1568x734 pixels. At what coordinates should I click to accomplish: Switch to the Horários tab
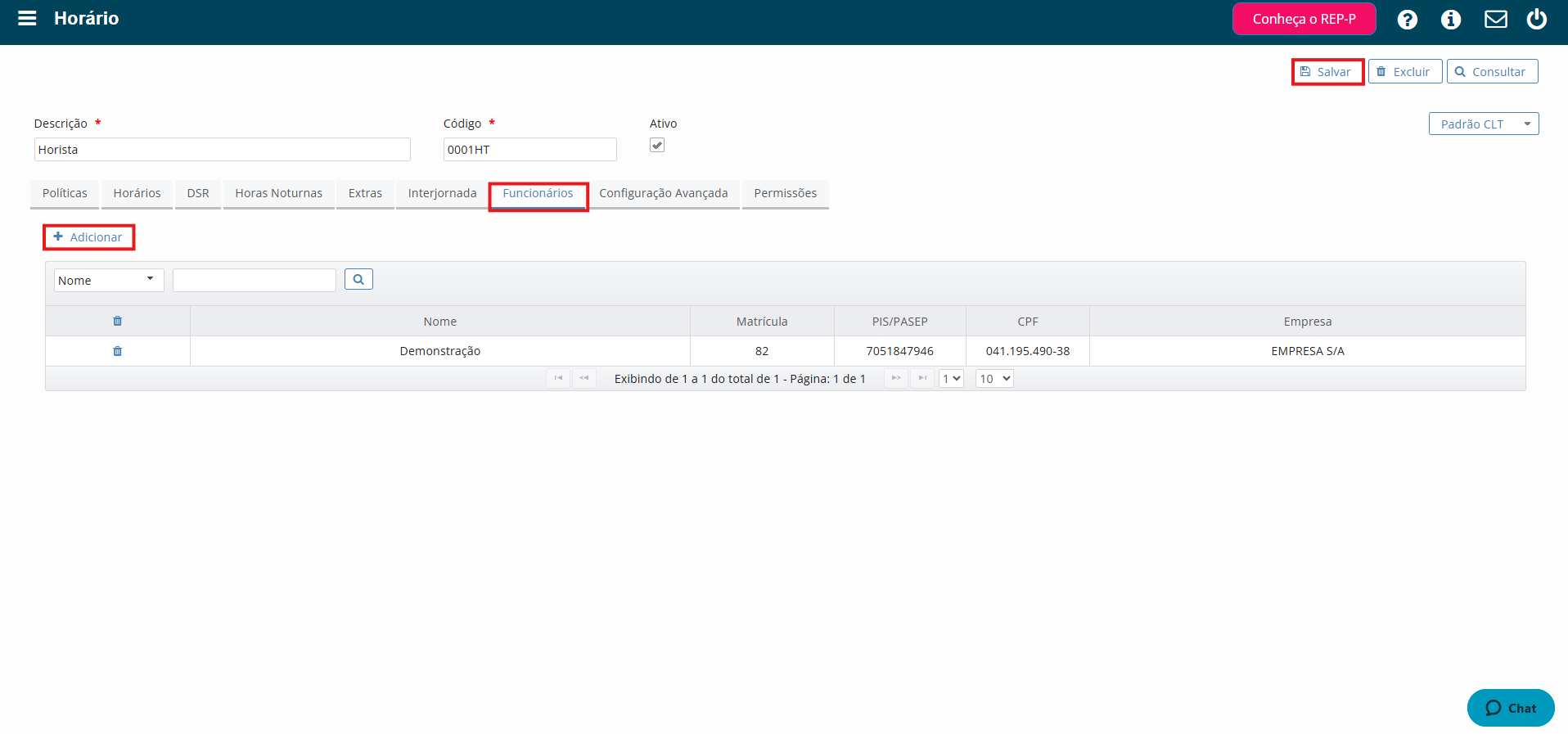[x=137, y=193]
